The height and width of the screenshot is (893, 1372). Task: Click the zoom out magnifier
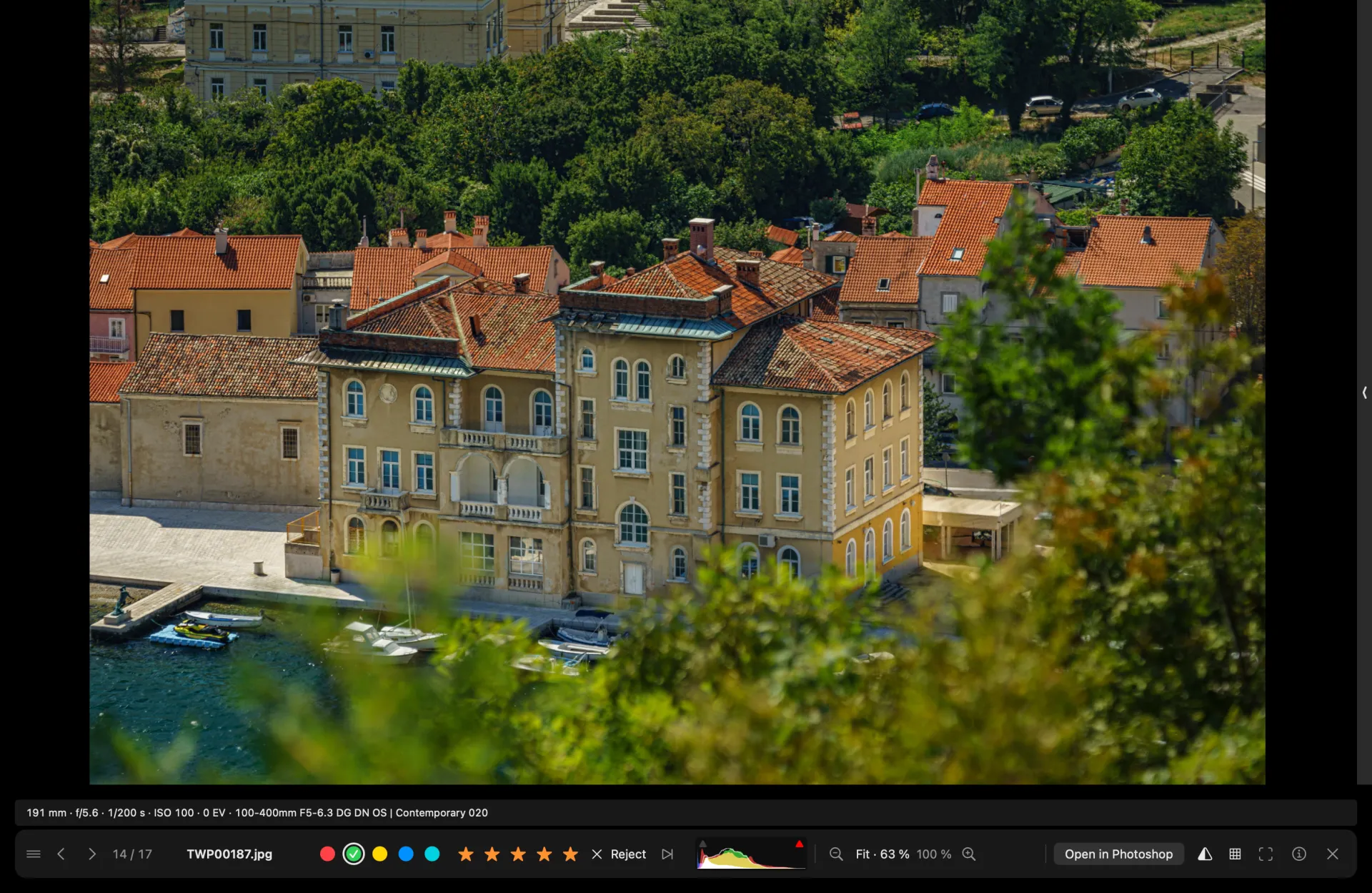click(x=836, y=854)
